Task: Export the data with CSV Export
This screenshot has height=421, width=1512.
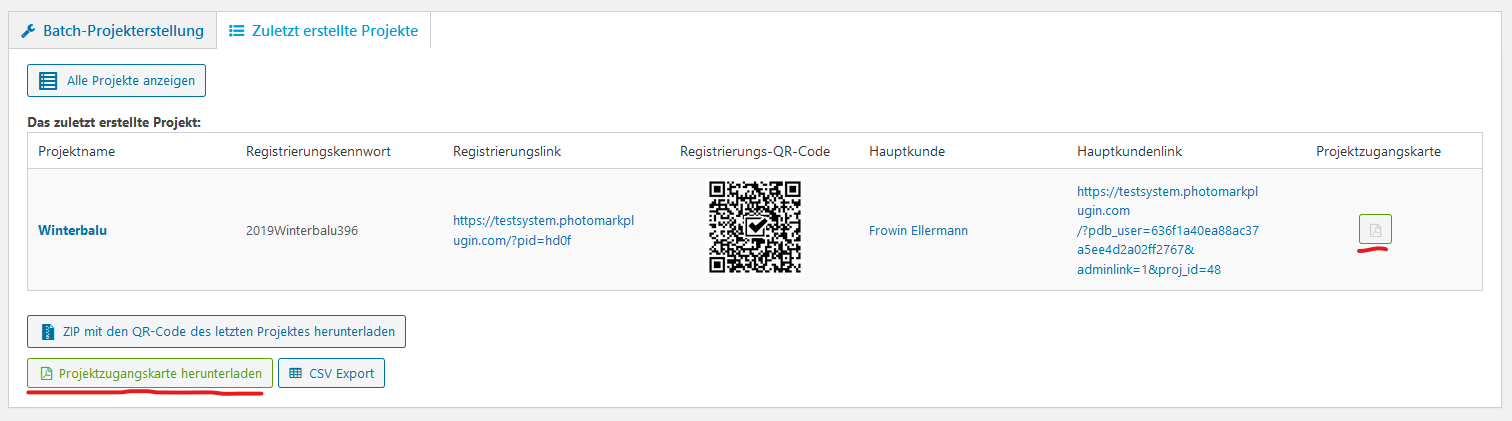Action: (331, 374)
